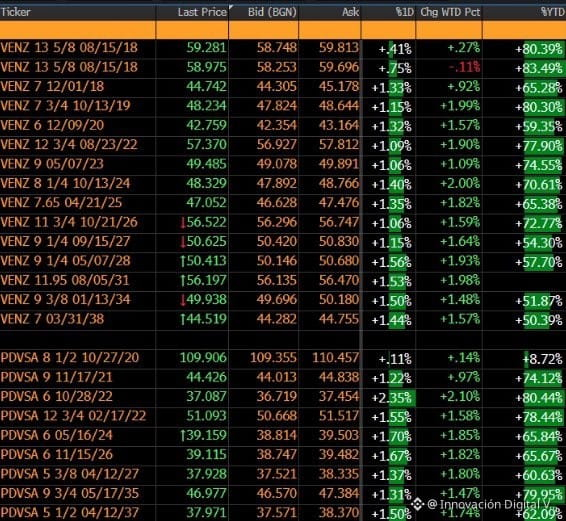Screen dimensions: 566x521
Task: Click the green up arrow beside 44.519
Action: tap(183, 319)
